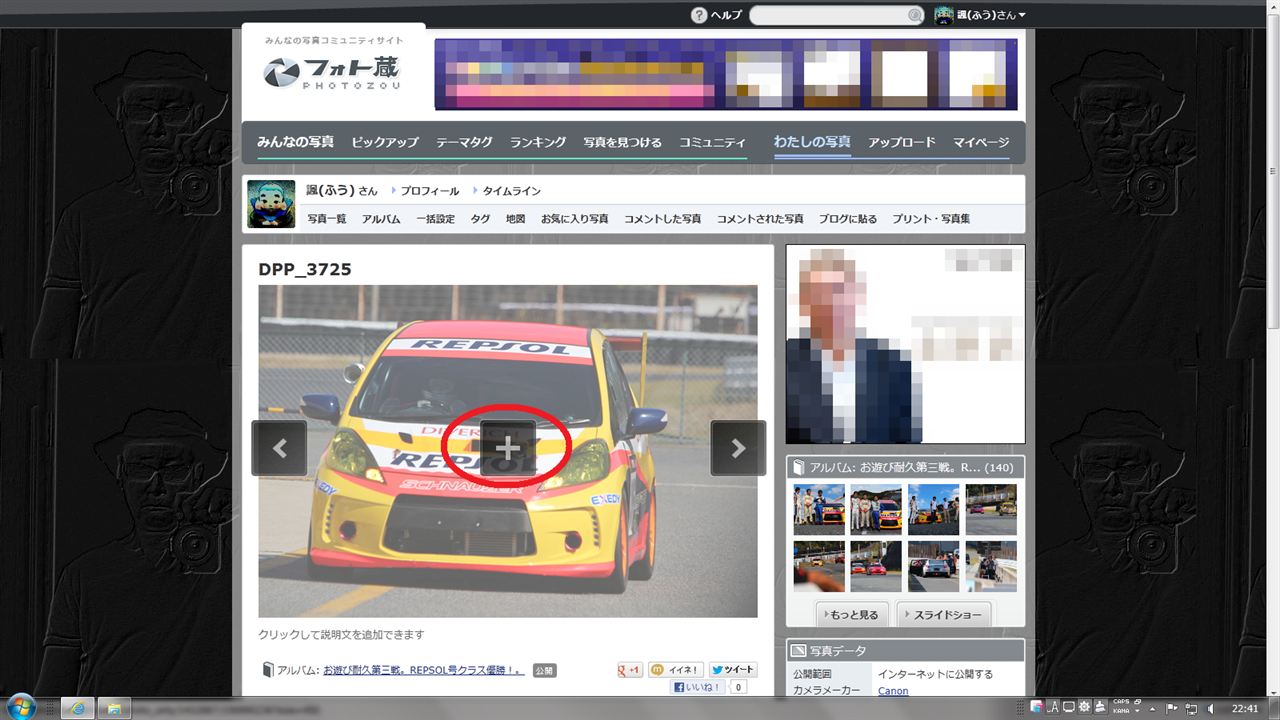Screen dimensions: 1280x720
Task: Open language bar options dropdown arrow
Action: pyautogui.click(x=1137, y=711)
